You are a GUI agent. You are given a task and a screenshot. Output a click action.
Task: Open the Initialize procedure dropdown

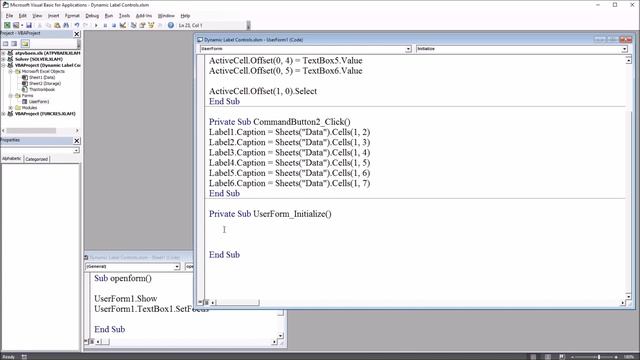point(624,49)
